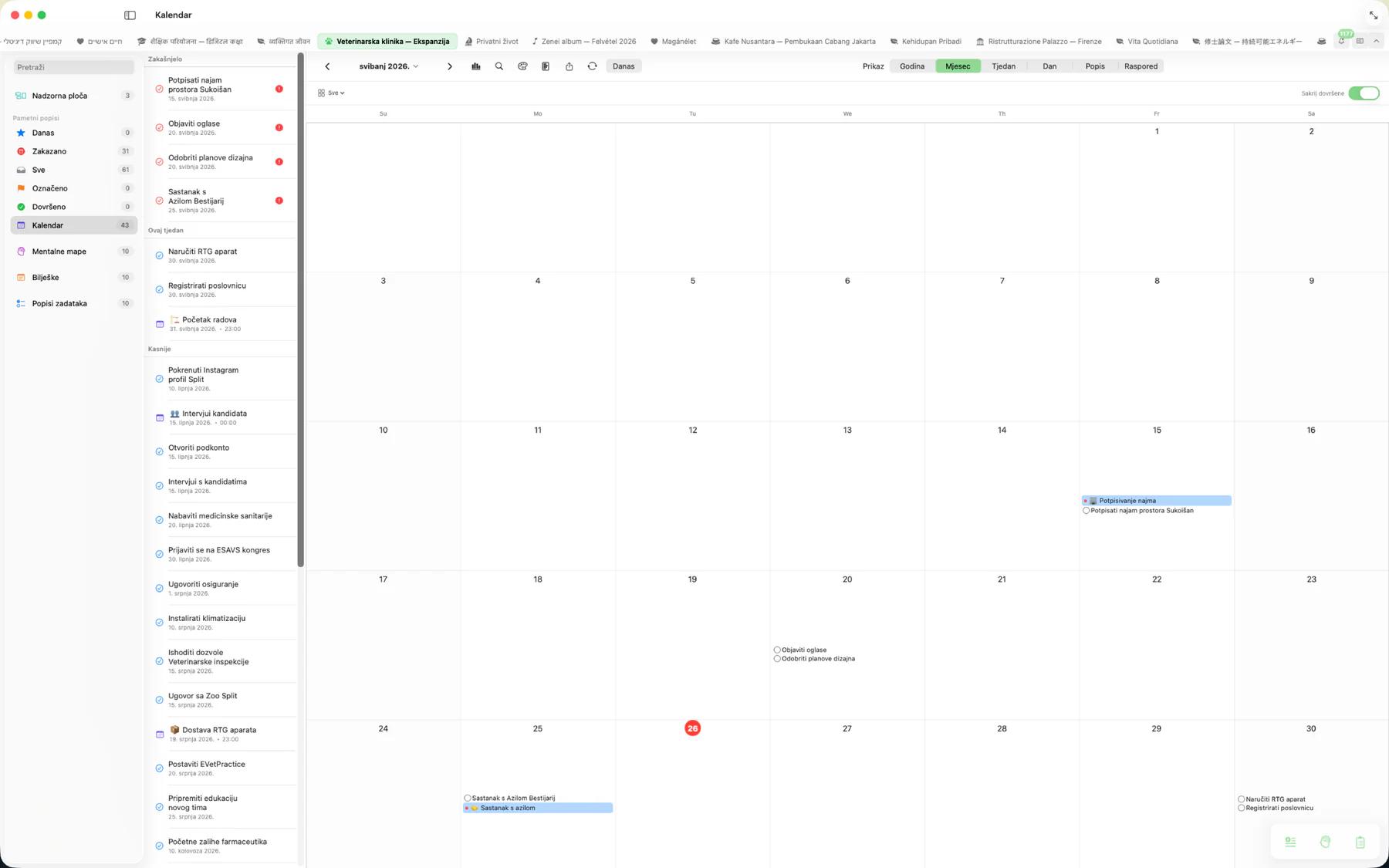Open the Sve filter dropdown

(331, 93)
